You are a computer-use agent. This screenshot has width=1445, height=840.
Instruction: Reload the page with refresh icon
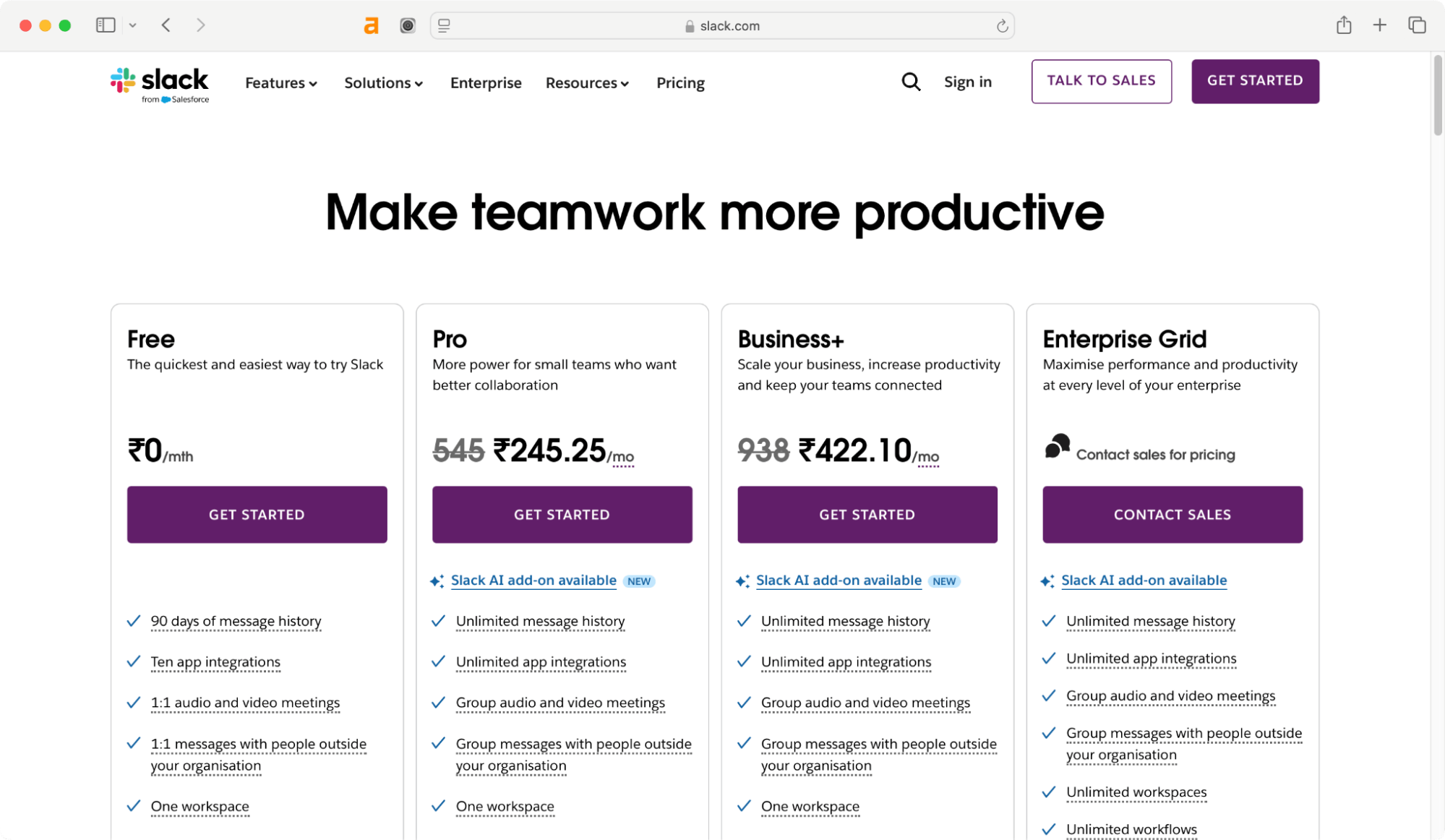(1002, 26)
